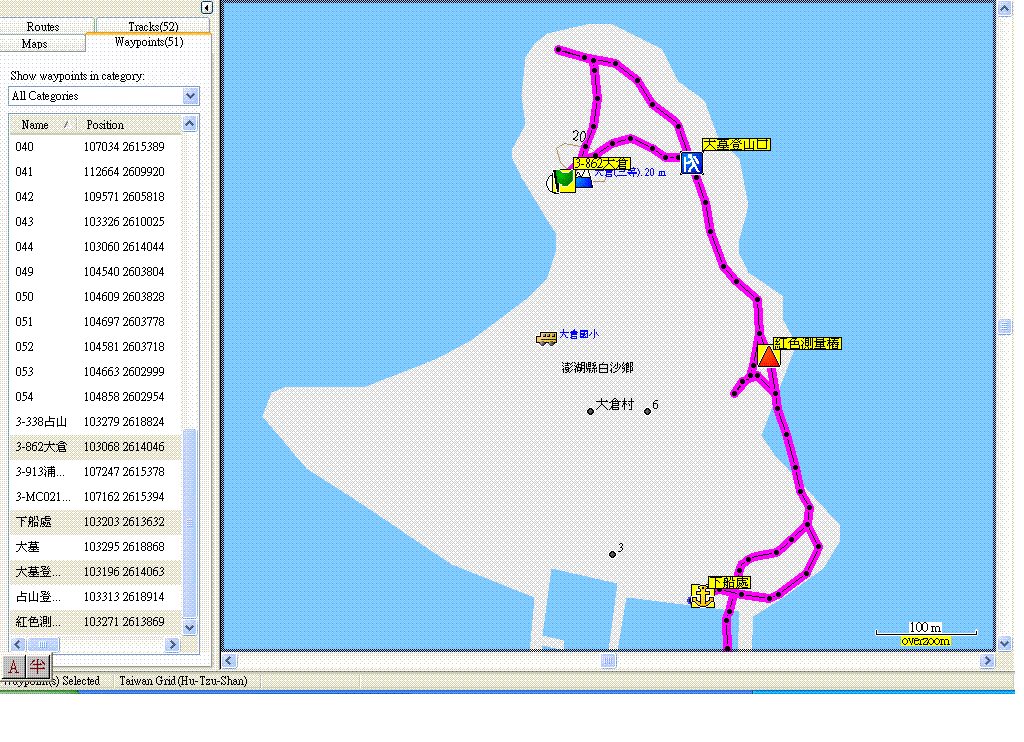Select waypoint 下船處 in the list
1024x742 pixels.
pyautogui.click(x=95, y=522)
